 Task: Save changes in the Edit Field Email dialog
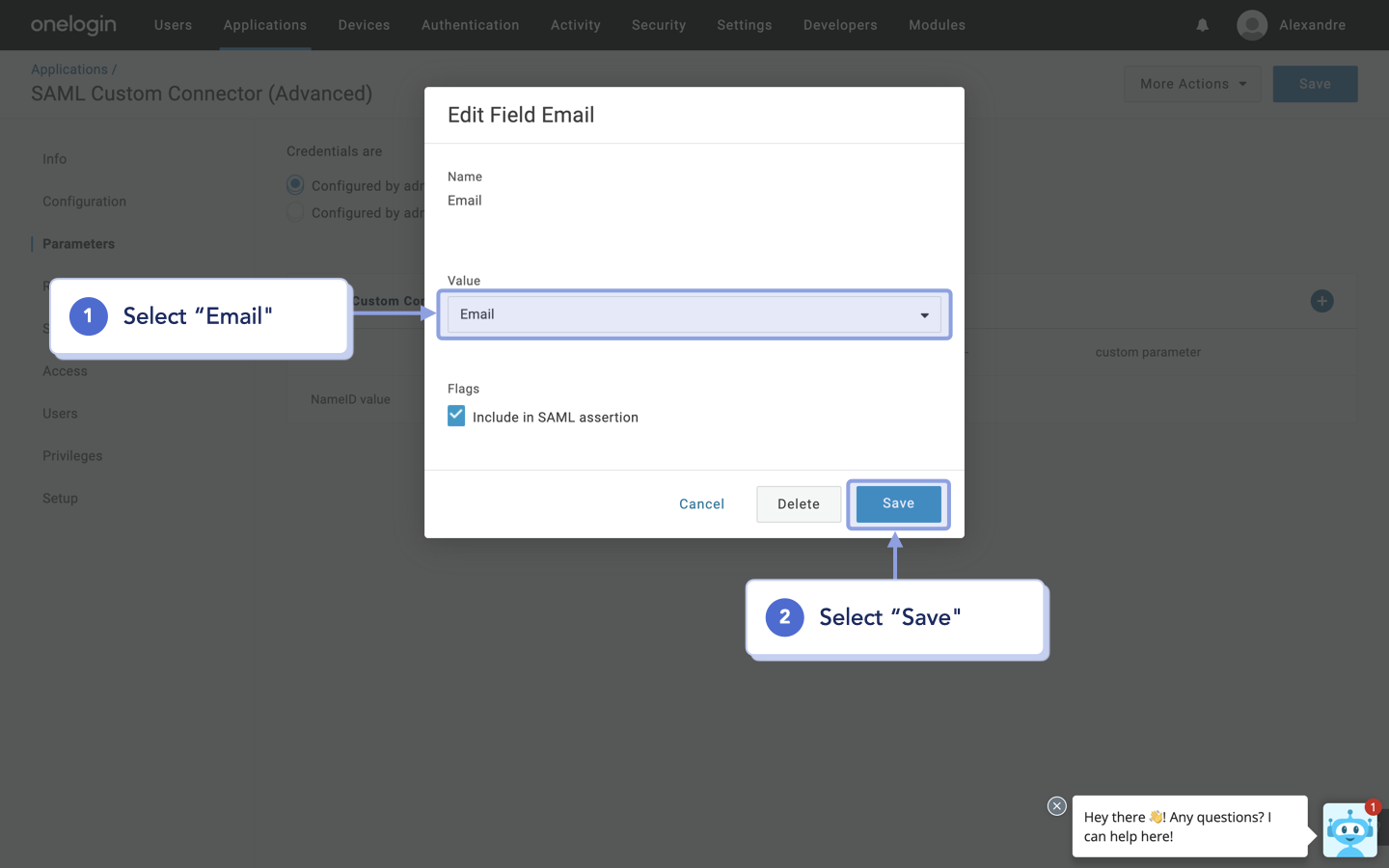coord(898,503)
